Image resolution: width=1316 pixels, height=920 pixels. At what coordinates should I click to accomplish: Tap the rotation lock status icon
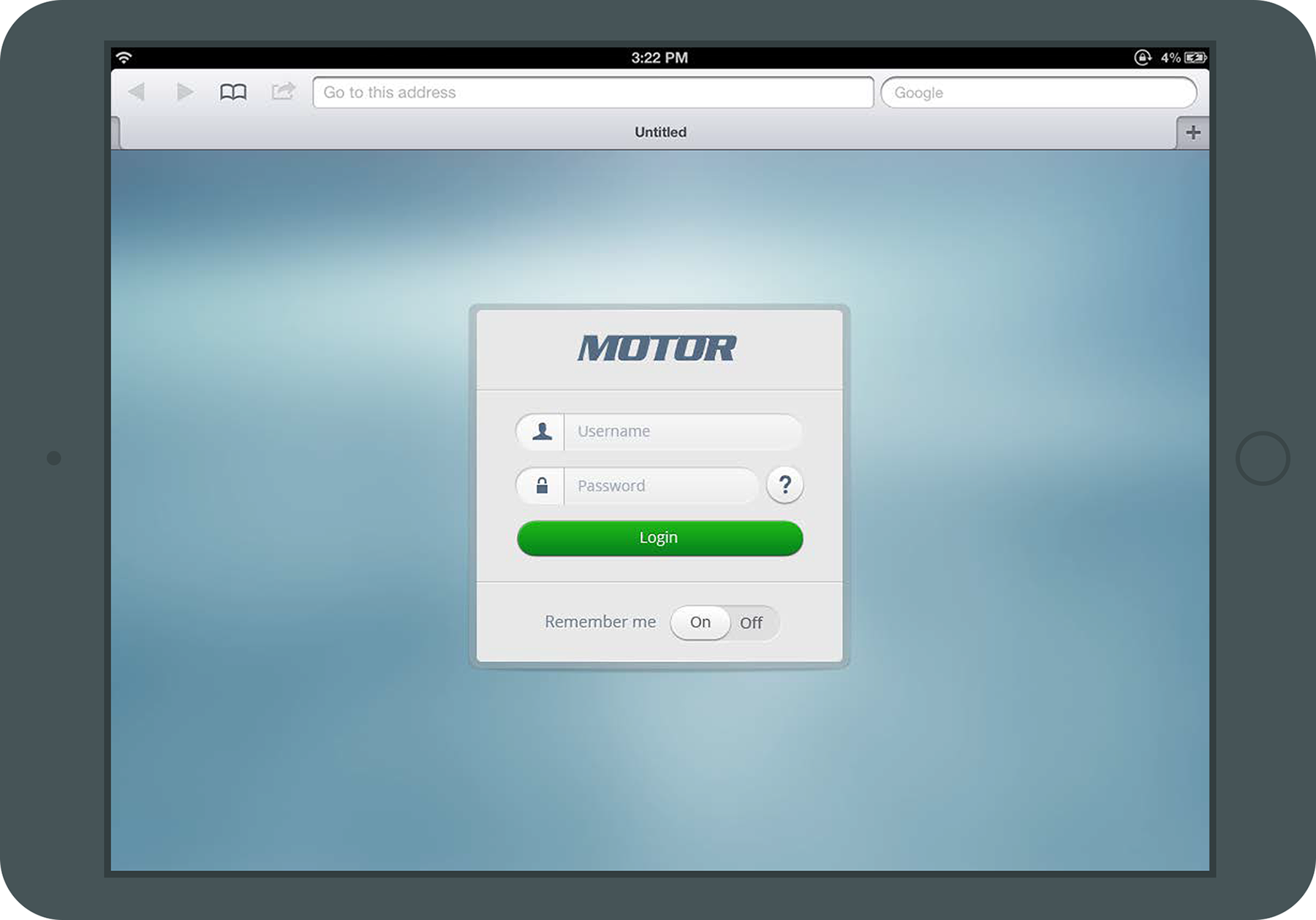[1142, 58]
